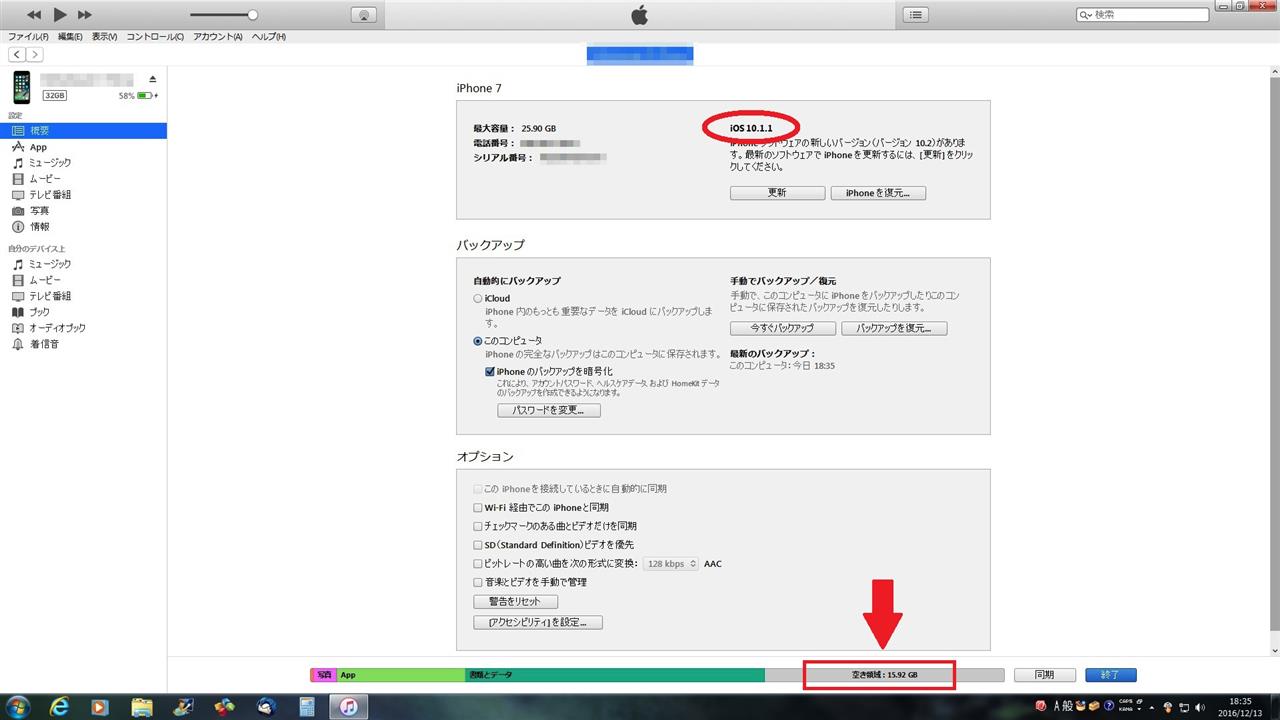Click the rewind playback button

pos(35,15)
